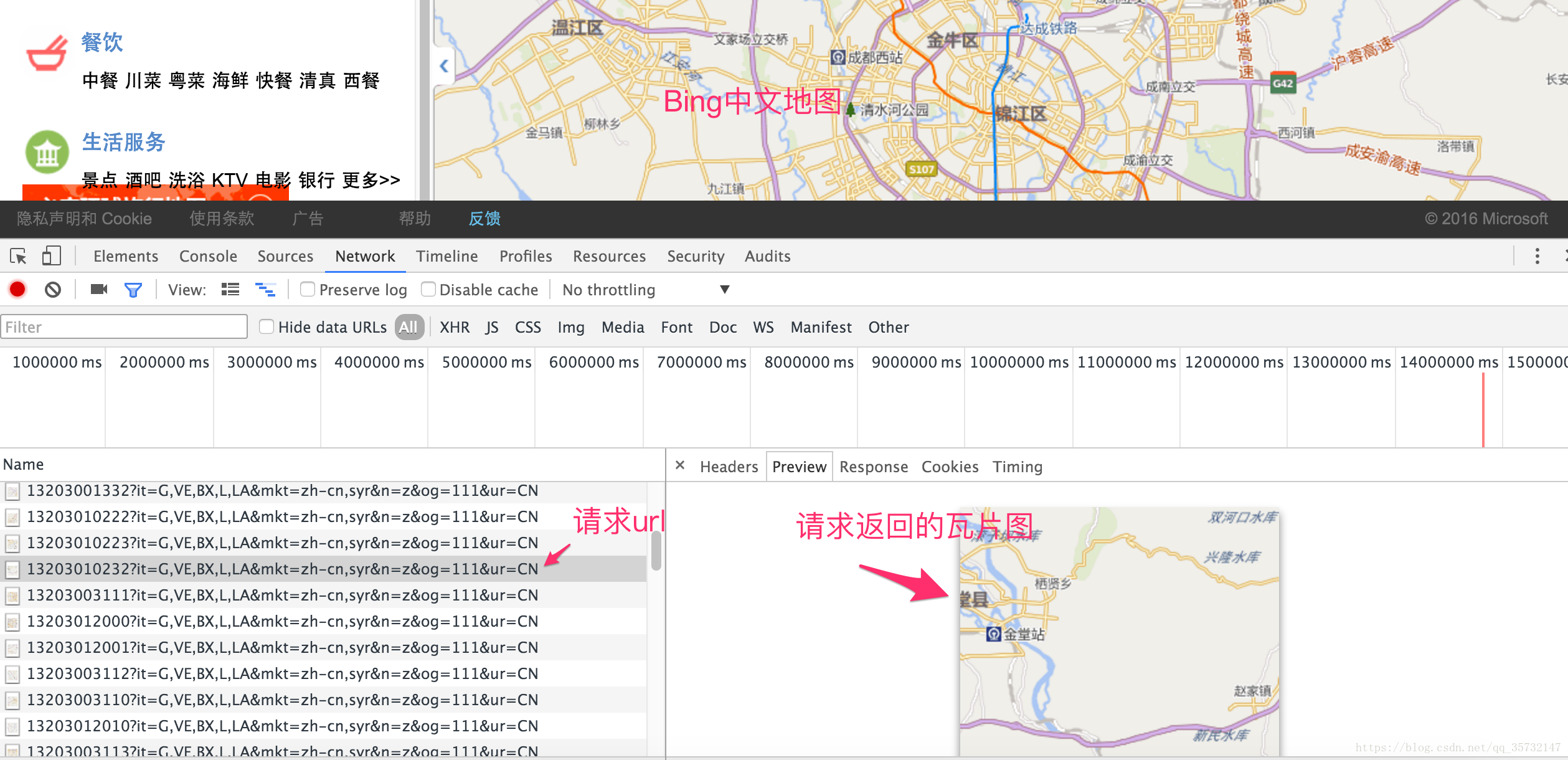Open the Timing tab of the request

coord(1017,467)
